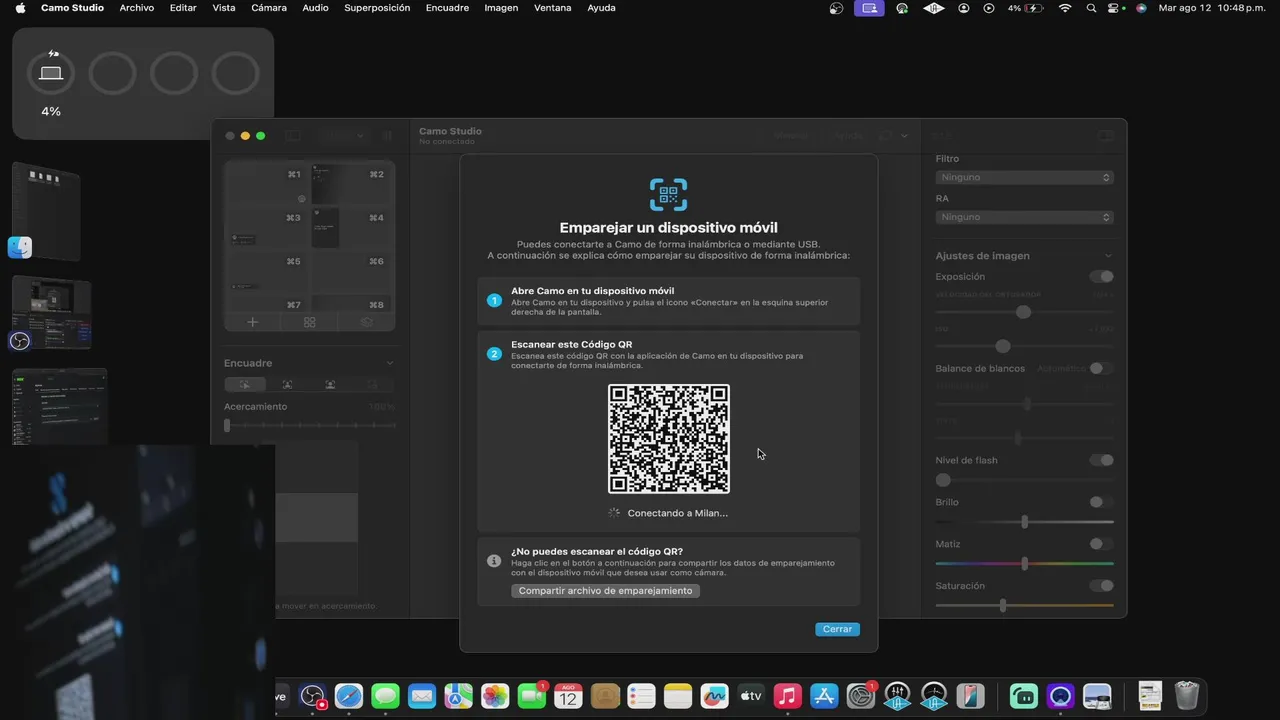
Task: Collapse the Ajustes de imagen section
Action: pyautogui.click(x=1108, y=256)
